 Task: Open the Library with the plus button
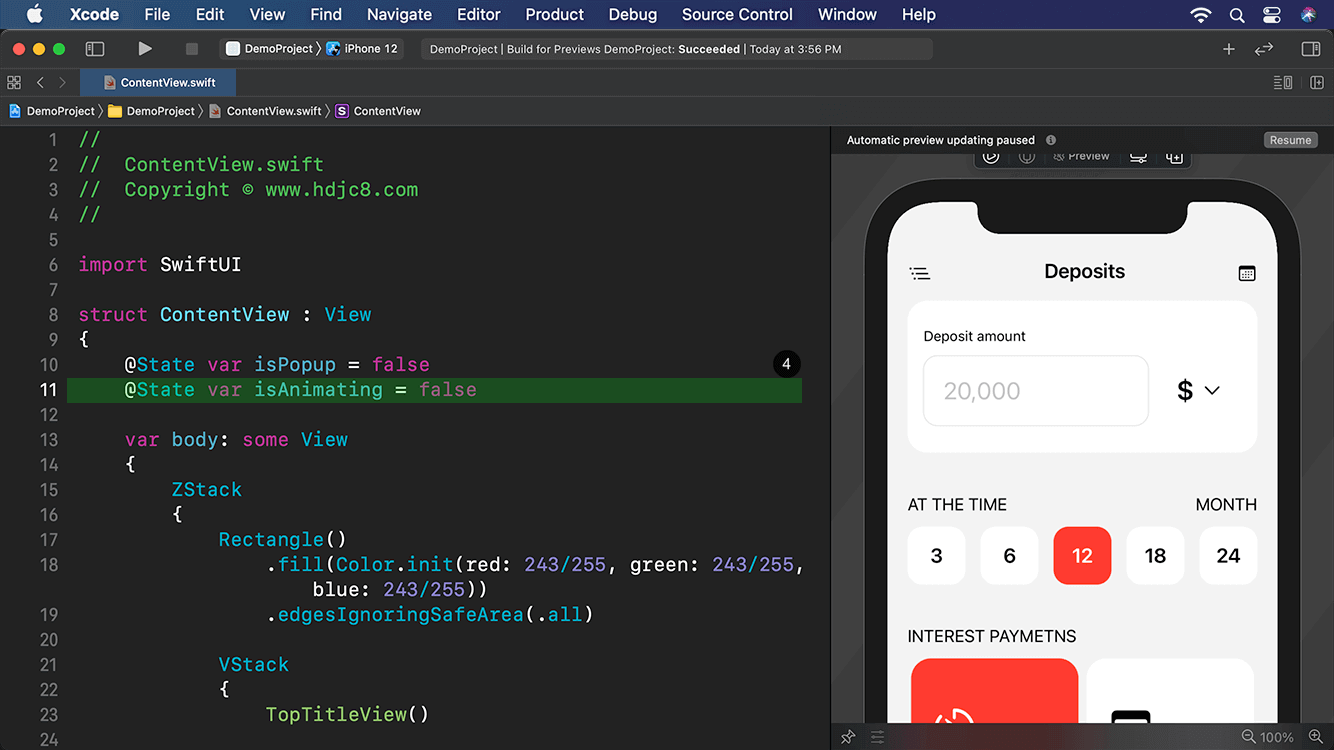[1229, 48]
